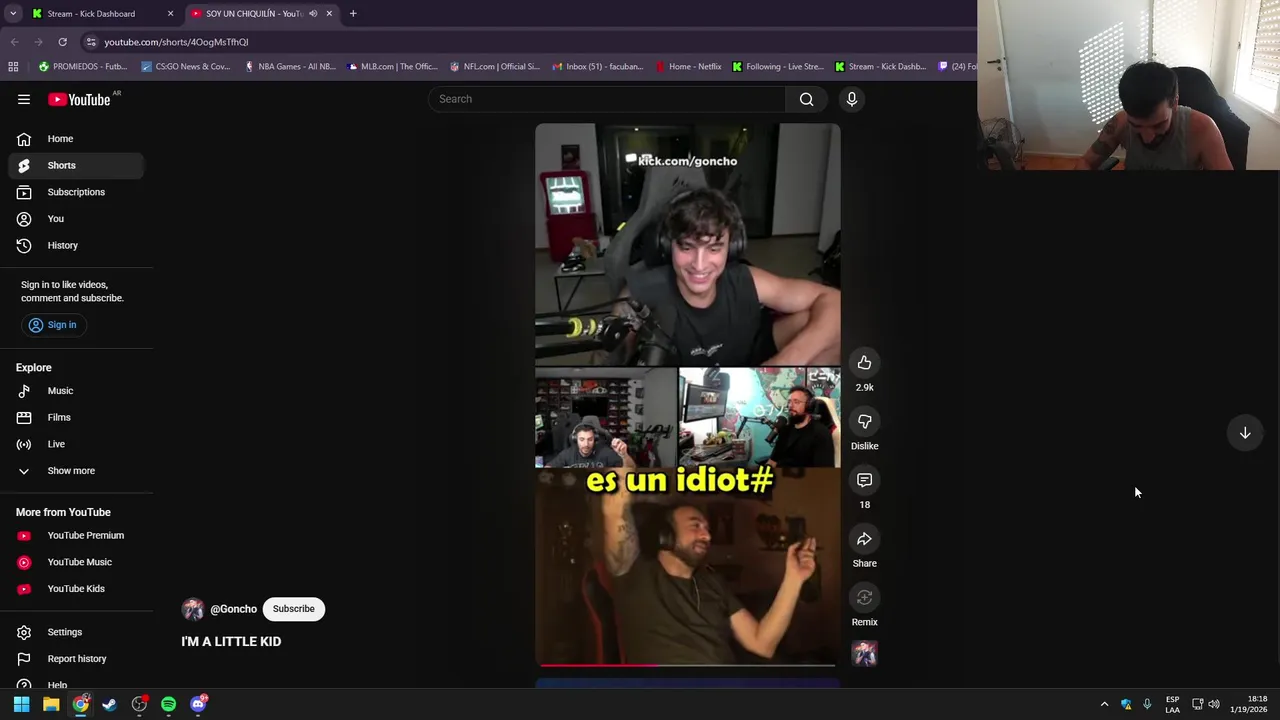Subscribe to the Goncho channel
This screenshot has width=1280, height=720.
[x=293, y=609]
